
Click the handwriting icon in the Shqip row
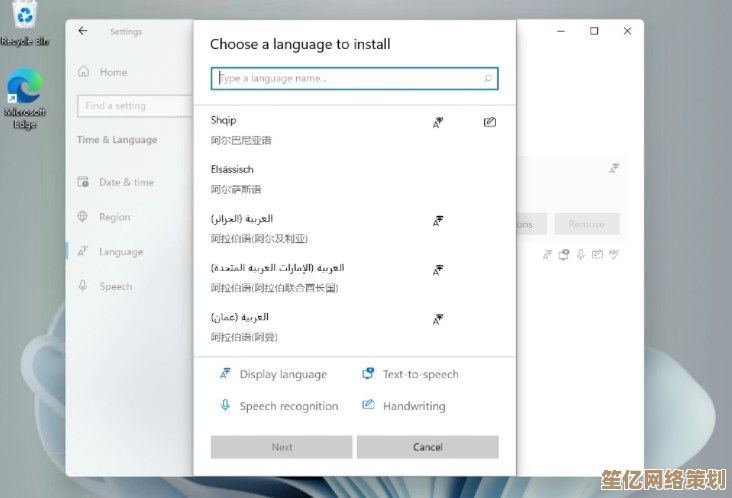click(x=489, y=122)
